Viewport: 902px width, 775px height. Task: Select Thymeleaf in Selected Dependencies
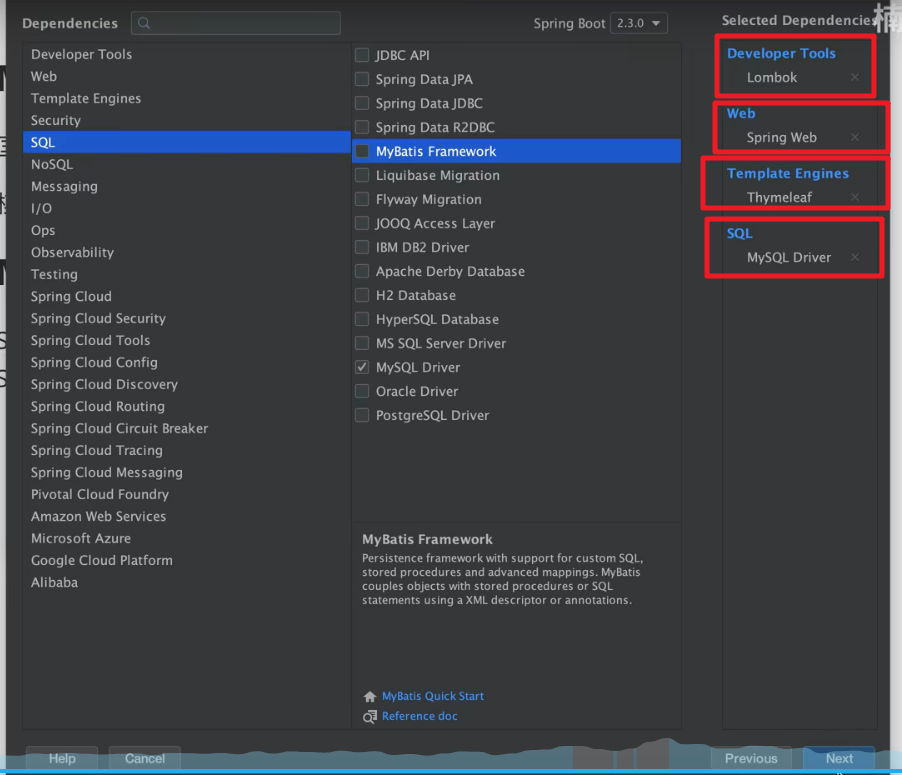coord(779,197)
